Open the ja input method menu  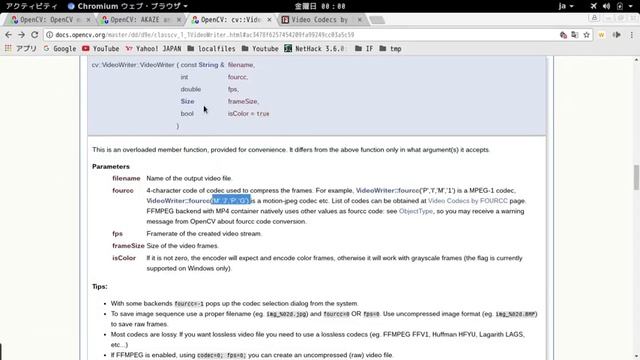[566, 6]
